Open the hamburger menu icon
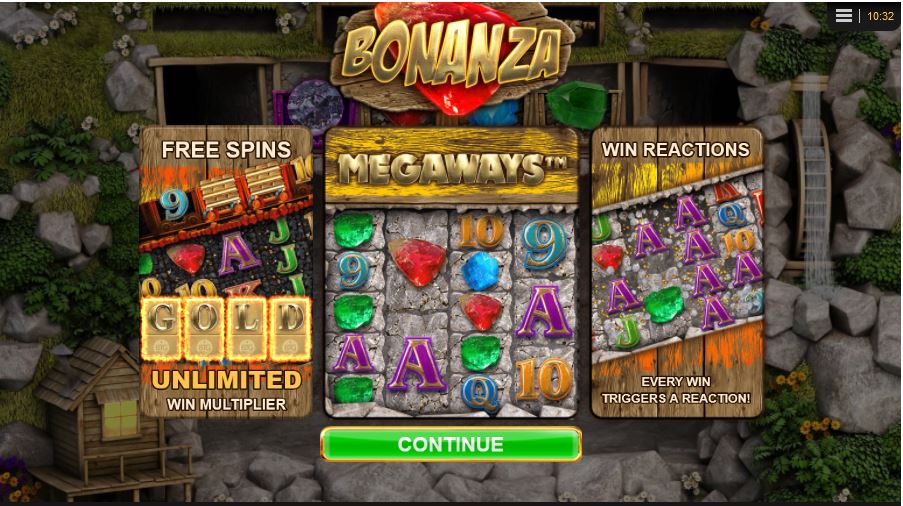Viewport: 903px width, 506px height. coord(844,16)
